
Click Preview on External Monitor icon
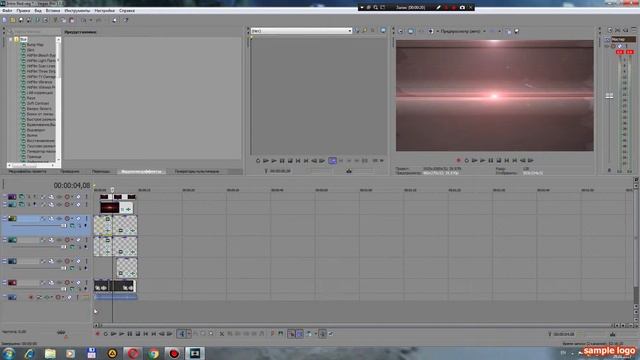pos(411,31)
